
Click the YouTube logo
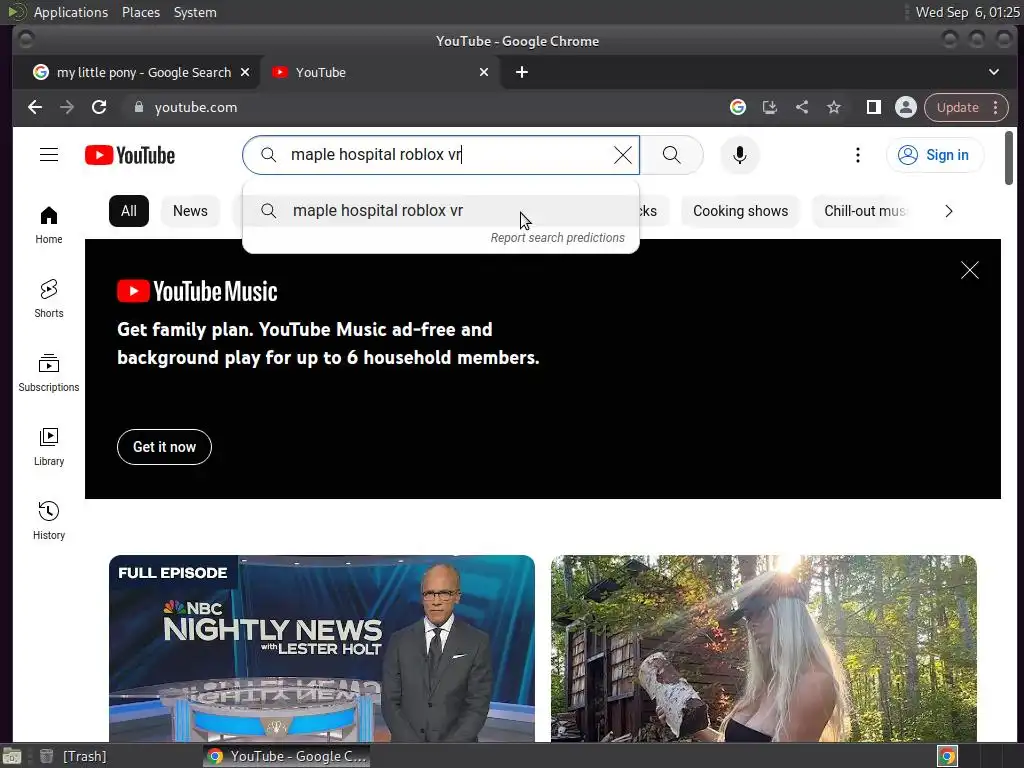tap(130, 155)
